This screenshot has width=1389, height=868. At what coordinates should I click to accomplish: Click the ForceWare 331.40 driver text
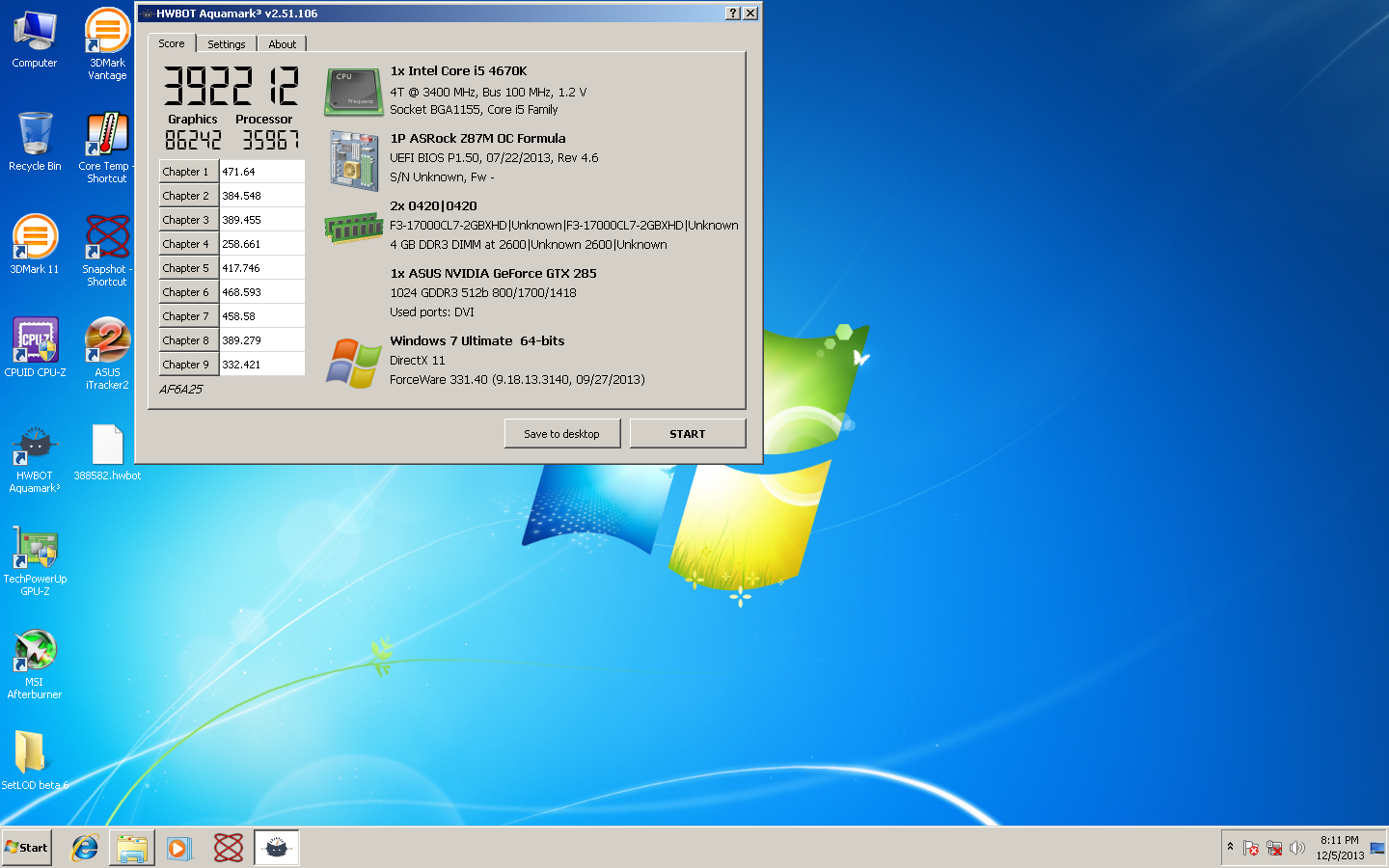(x=517, y=379)
